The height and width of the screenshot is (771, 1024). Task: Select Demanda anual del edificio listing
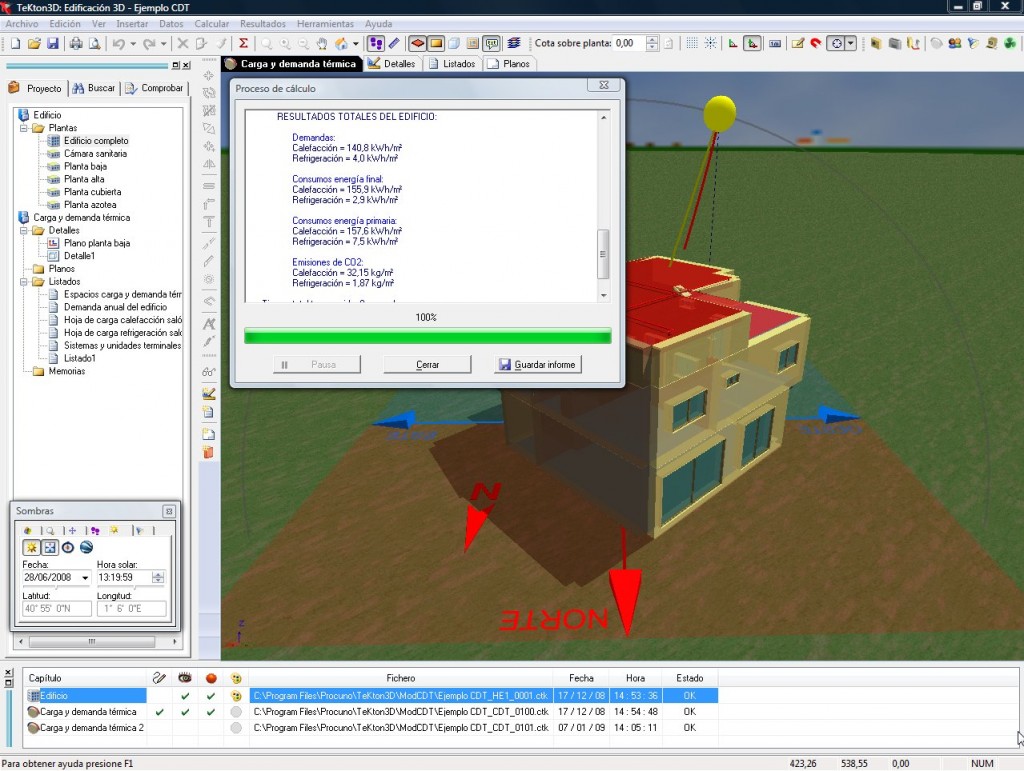pos(115,307)
